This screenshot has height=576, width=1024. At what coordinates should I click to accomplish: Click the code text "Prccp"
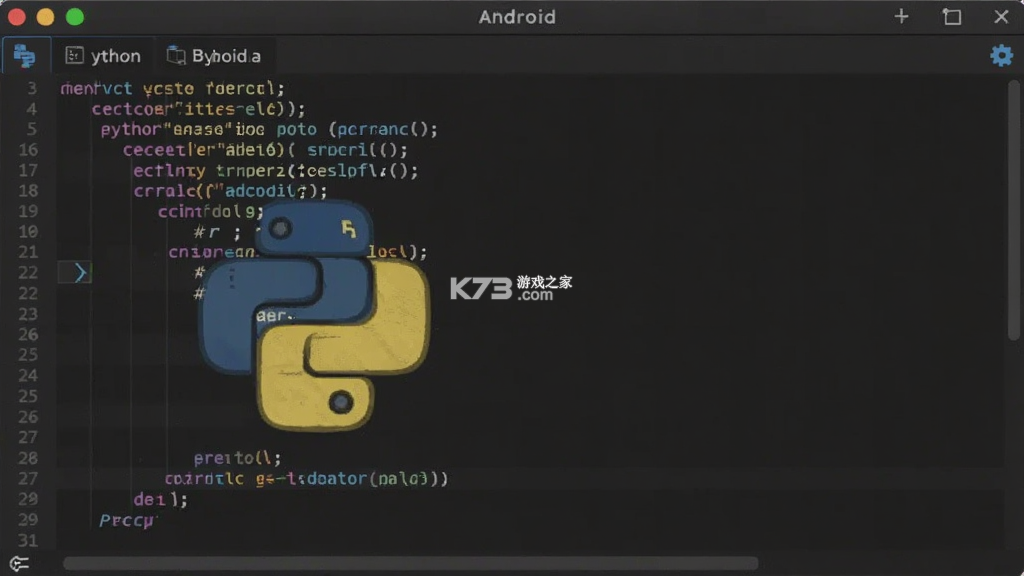pyautogui.click(x=127, y=520)
